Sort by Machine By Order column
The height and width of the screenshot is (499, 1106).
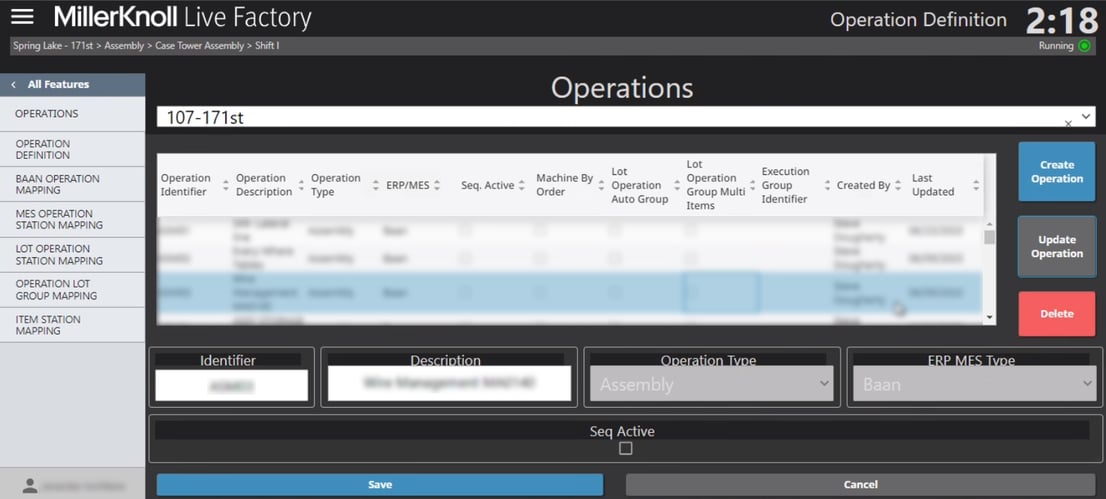tap(601, 185)
